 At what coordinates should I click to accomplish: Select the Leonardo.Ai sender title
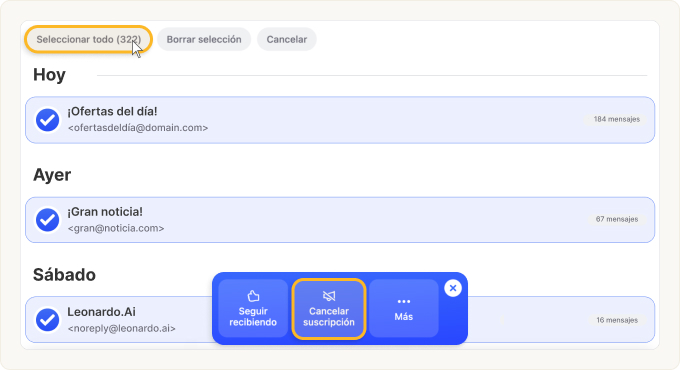[101, 312]
